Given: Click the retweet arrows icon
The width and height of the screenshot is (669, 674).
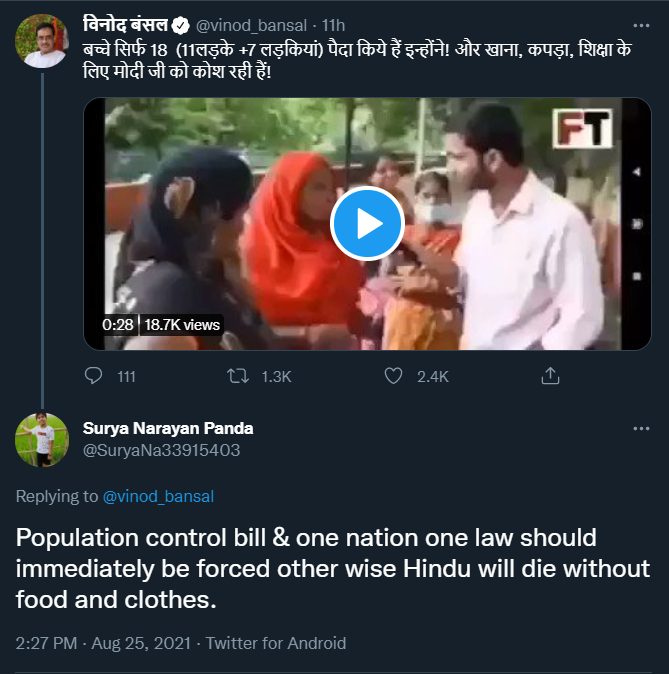Looking at the screenshot, I should pyautogui.click(x=238, y=376).
